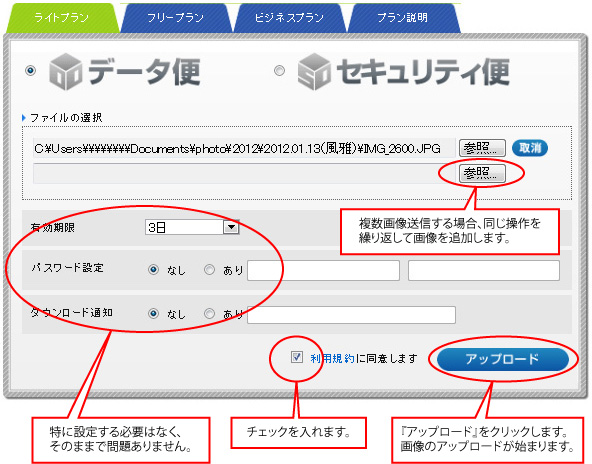Click the IMG_2600.JPG file path field
The image size is (592, 464).
tap(244, 148)
